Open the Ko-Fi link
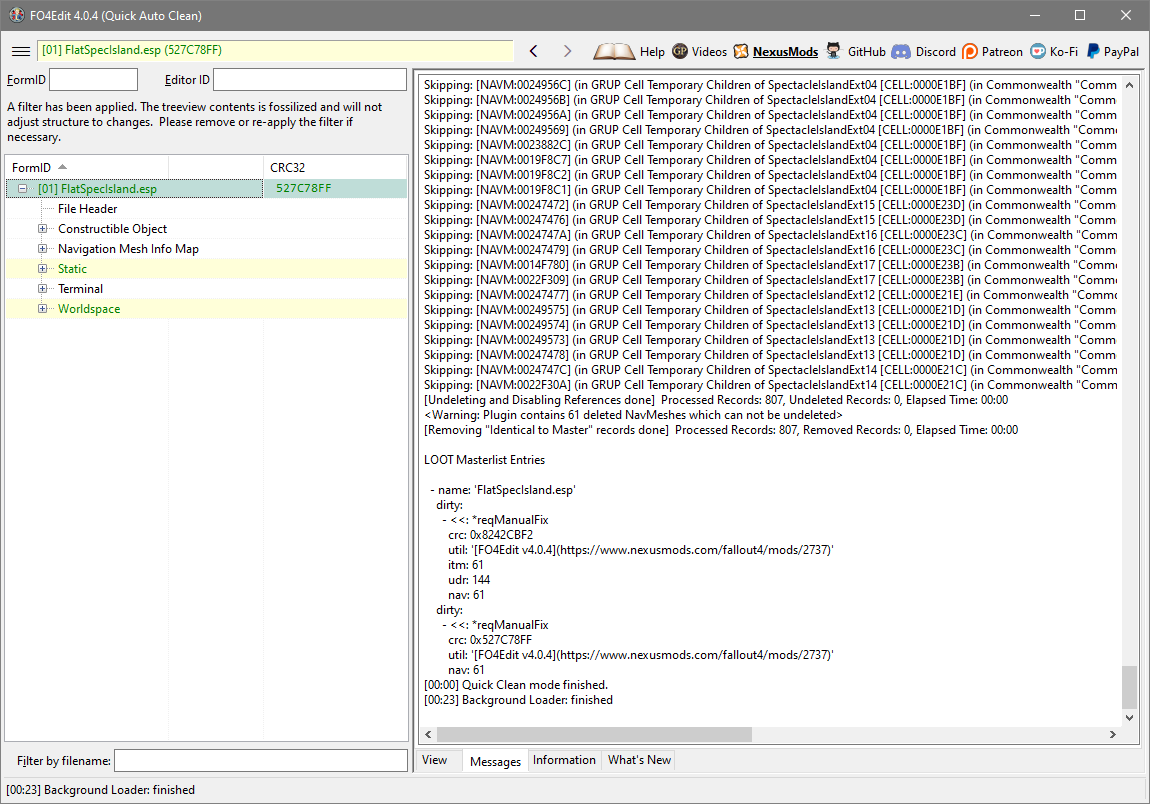This screenshot has width=1150, height=804. tap(1038, 51)
